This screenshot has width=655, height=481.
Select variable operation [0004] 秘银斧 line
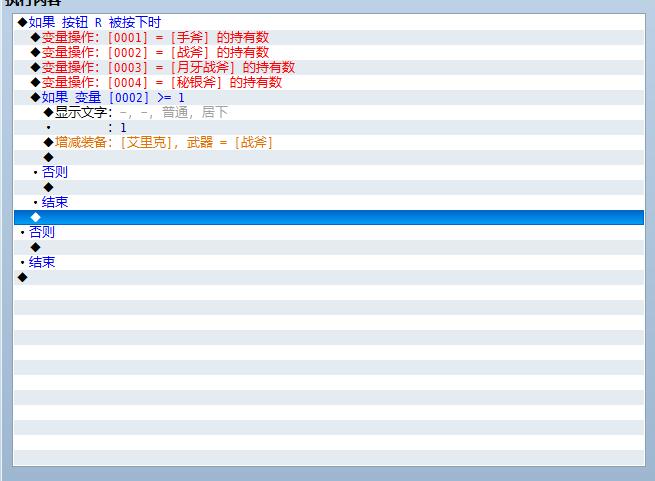pos(329,83)
